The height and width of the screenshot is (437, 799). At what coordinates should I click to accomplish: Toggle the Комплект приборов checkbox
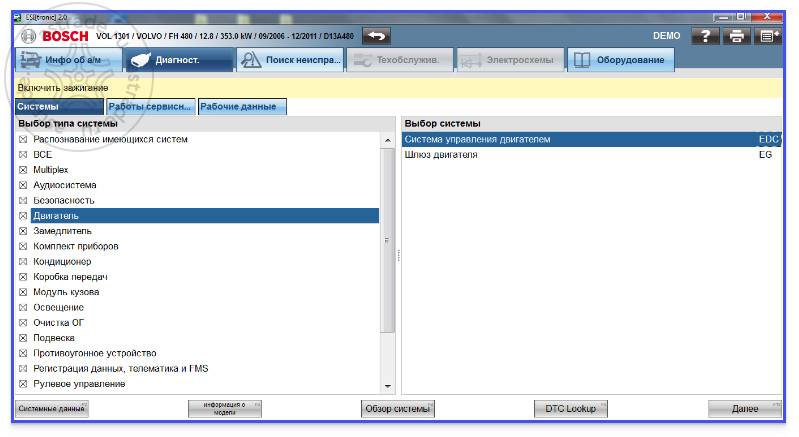(x=23, y=247)
